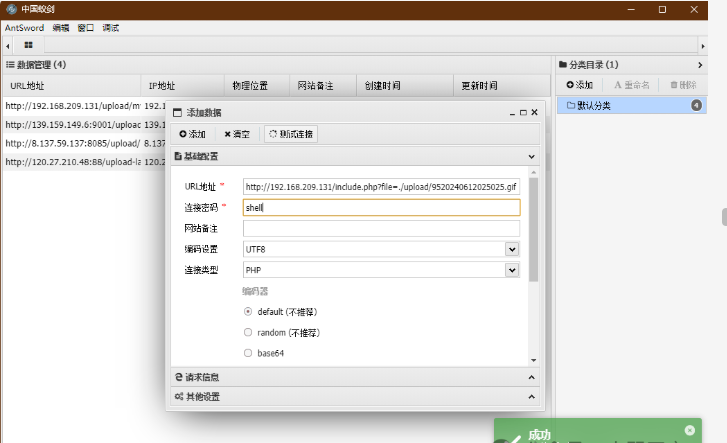Click the 添加数据 dialog window icon
The image size is (727, 443).
[177, 113]
